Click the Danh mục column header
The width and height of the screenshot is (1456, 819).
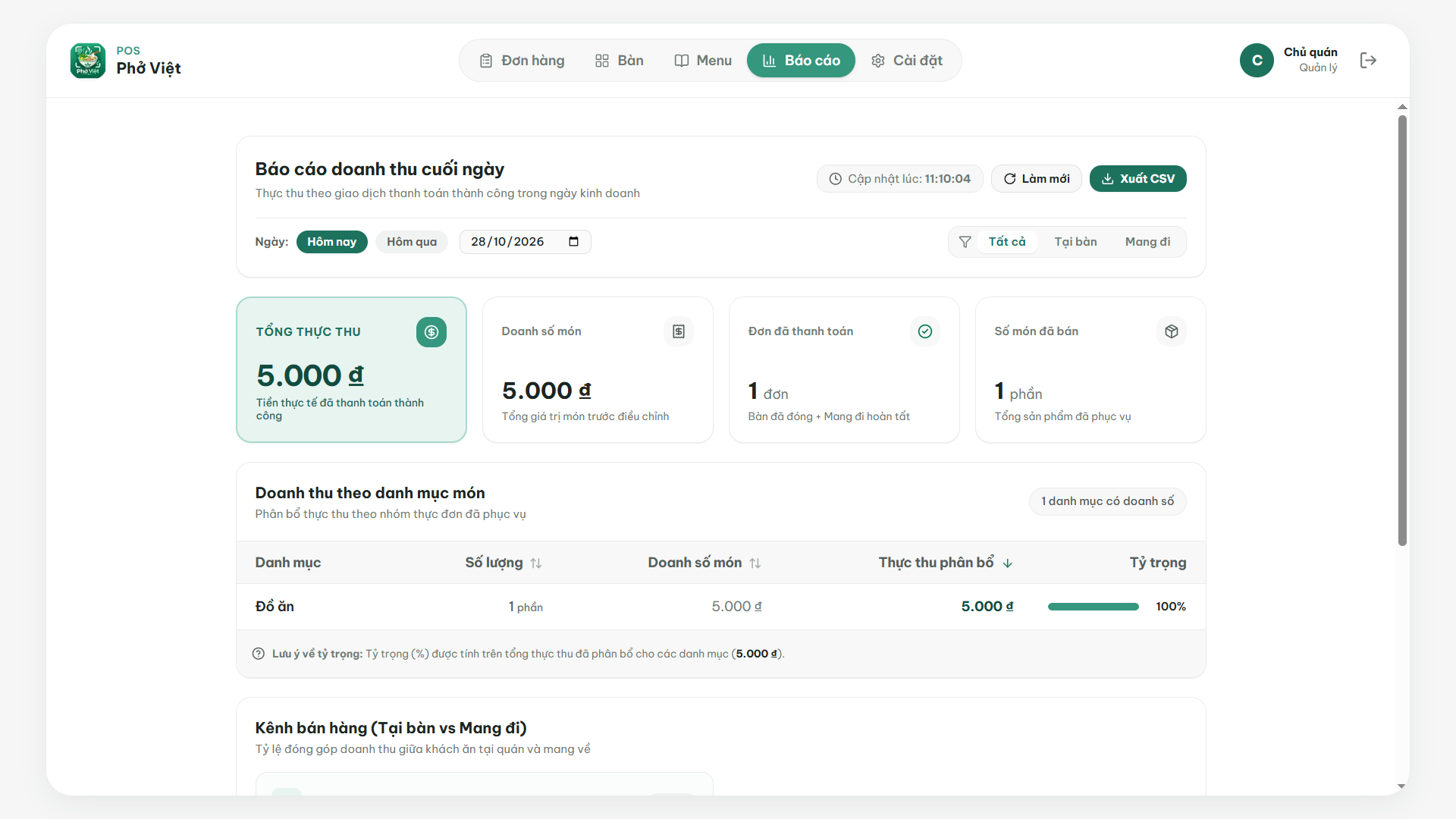click(288, 563)
